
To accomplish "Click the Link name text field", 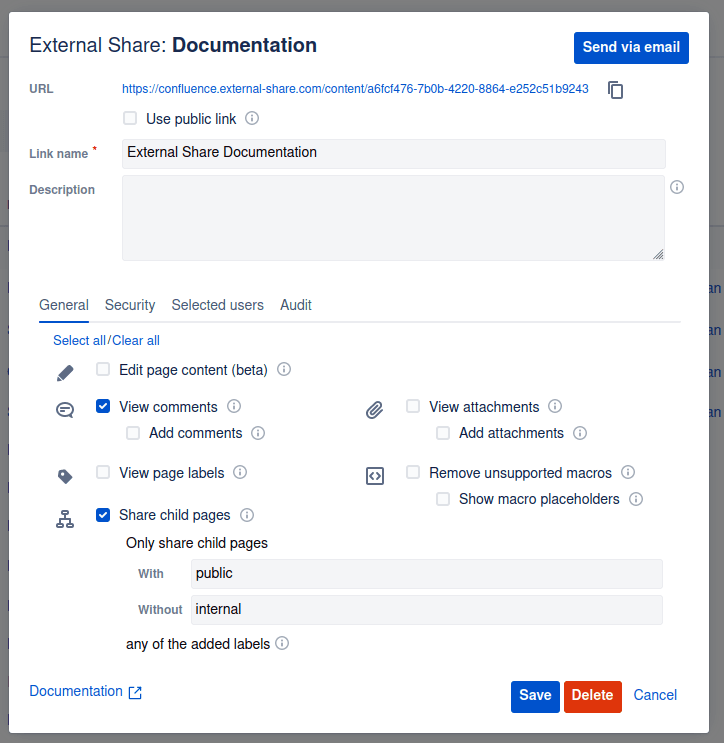I will (x=393, y=153).
